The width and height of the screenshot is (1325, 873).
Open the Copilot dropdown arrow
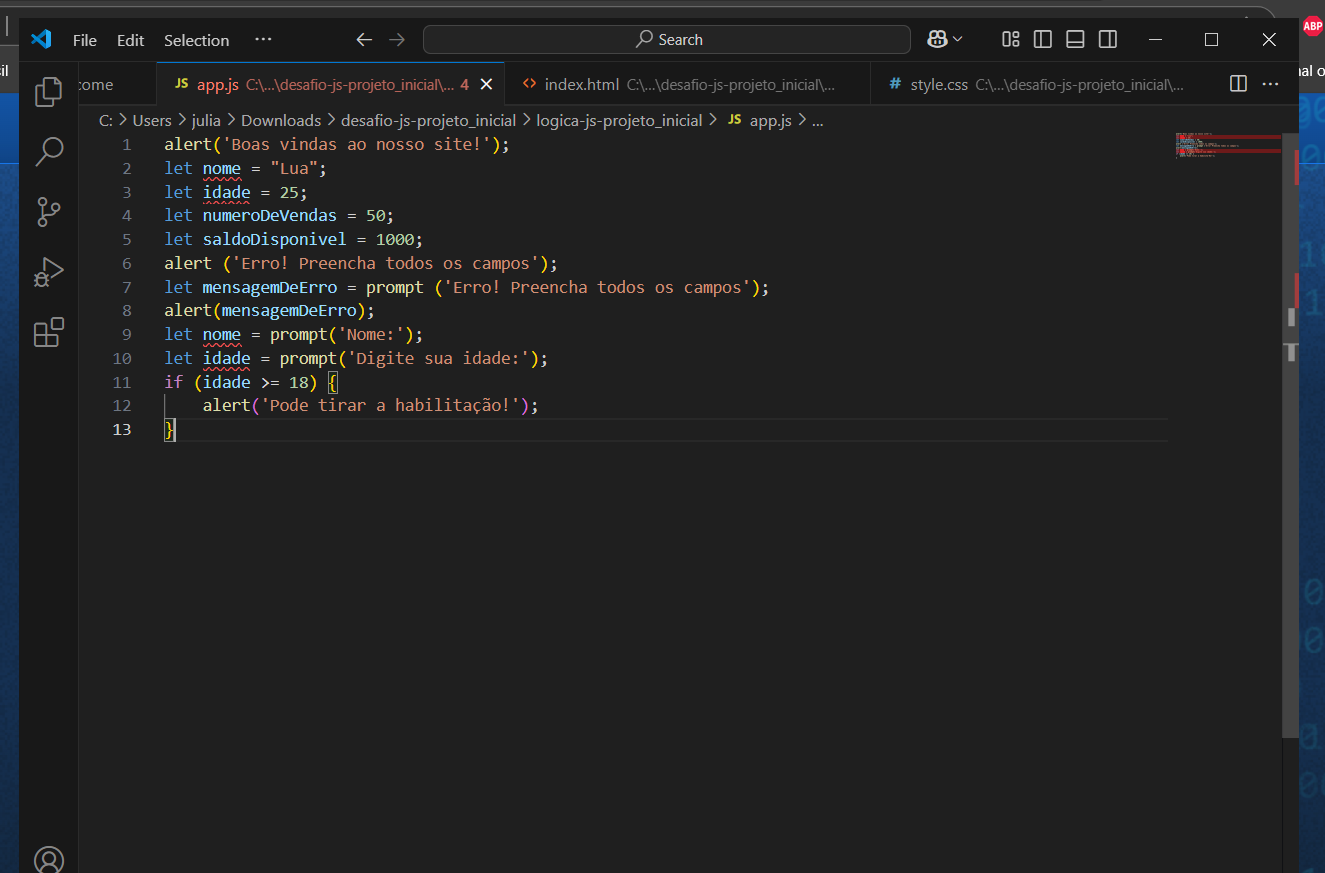tap(958, 40)
